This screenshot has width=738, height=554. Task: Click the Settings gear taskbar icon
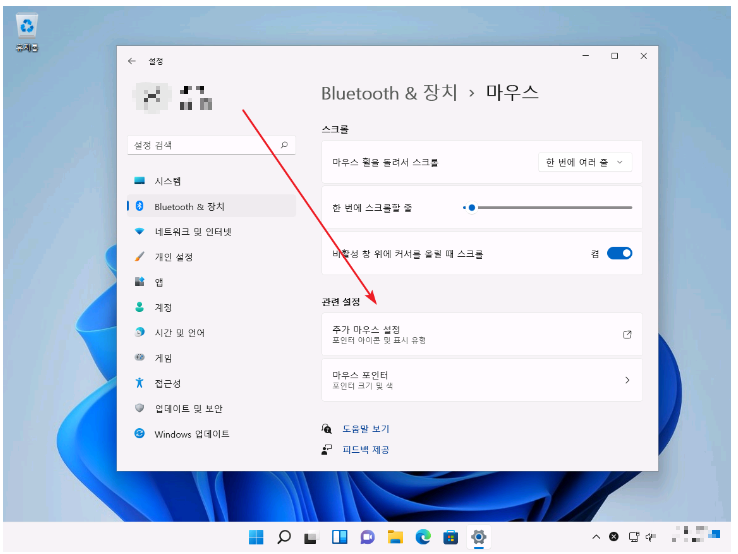point(478,537)
